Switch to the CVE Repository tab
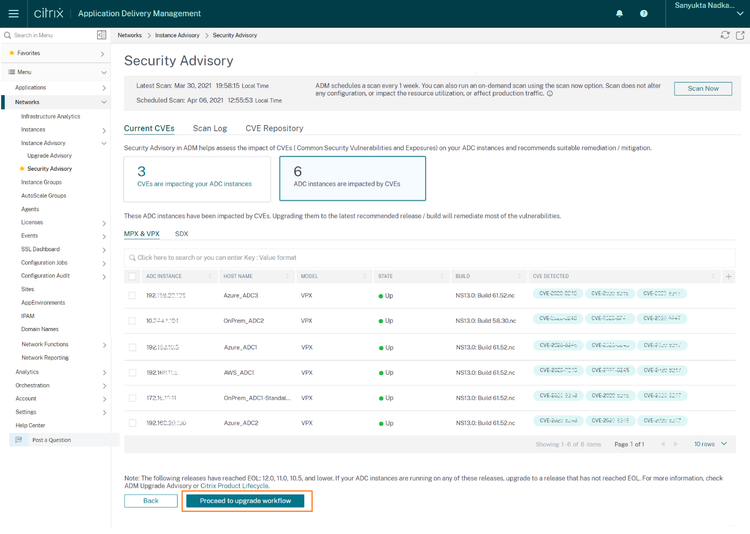 [275, 128]
